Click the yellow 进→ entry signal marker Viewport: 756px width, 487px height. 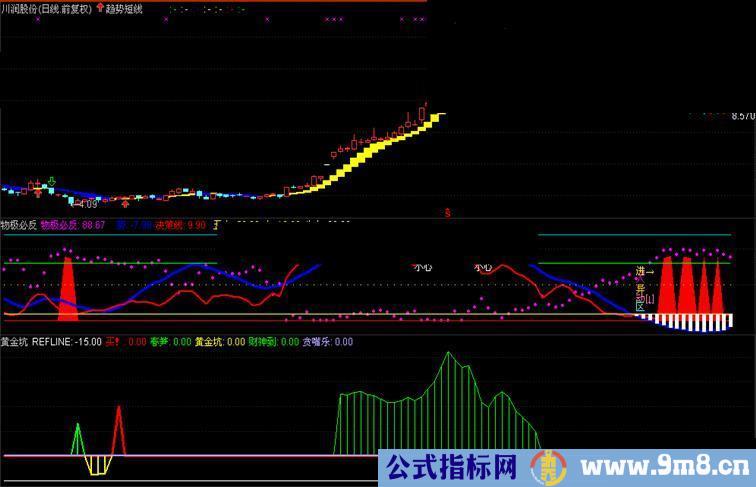coord(645,271)
